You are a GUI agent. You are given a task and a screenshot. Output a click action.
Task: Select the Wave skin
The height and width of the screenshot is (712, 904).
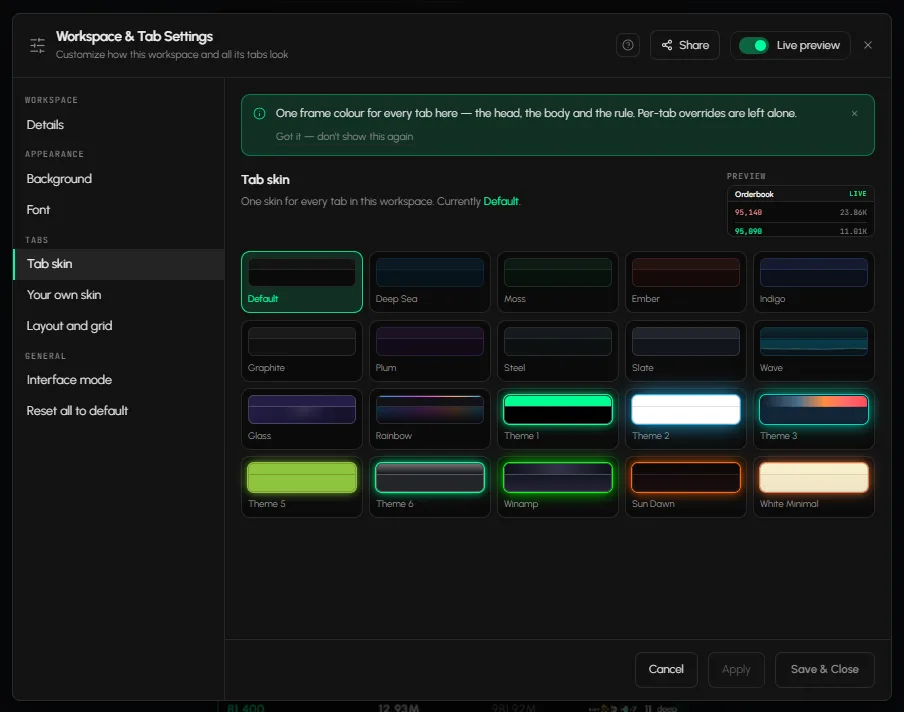(813, 351)
